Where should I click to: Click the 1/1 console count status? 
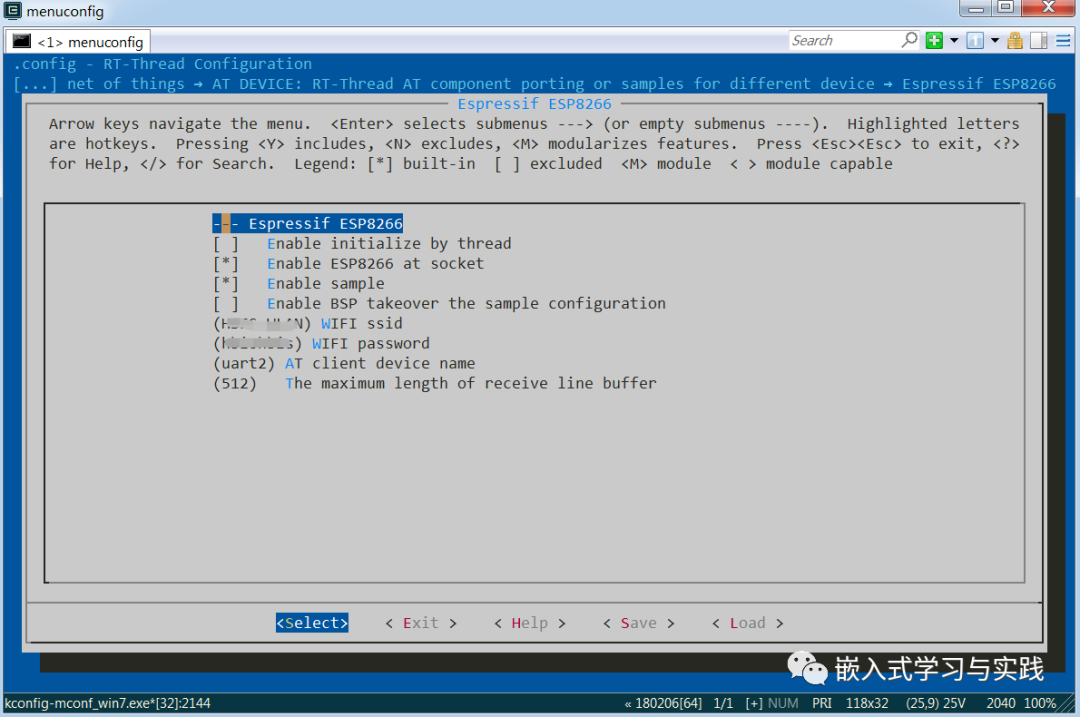click(723, 703)
